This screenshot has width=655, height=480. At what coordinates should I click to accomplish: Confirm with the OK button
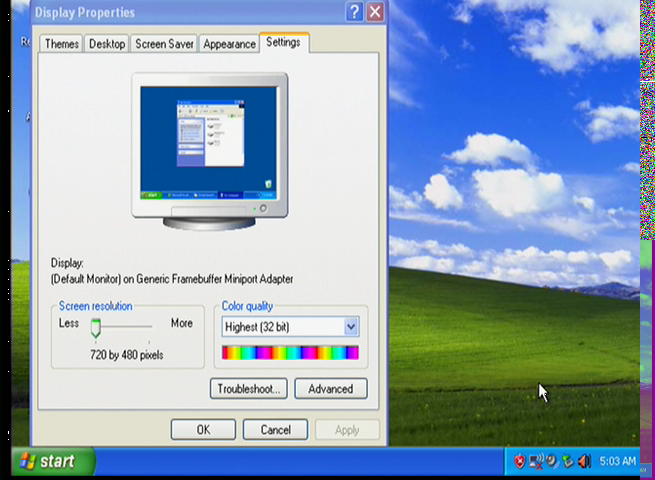(x=203, y=430)
